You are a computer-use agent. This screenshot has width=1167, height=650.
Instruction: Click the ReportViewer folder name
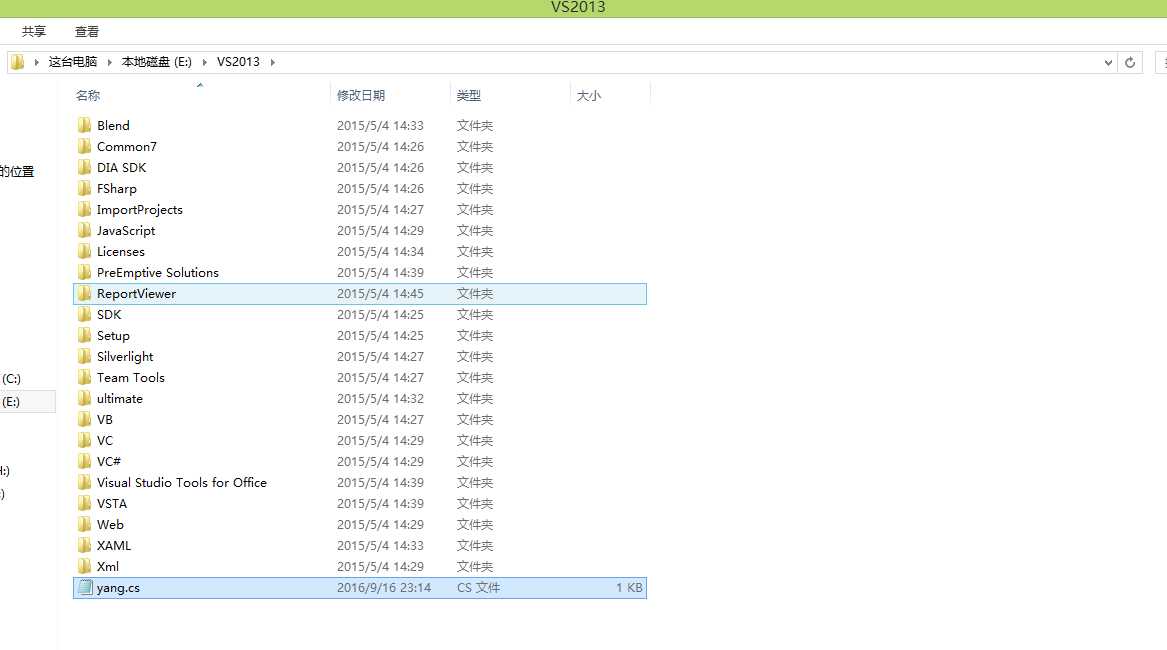136,293
